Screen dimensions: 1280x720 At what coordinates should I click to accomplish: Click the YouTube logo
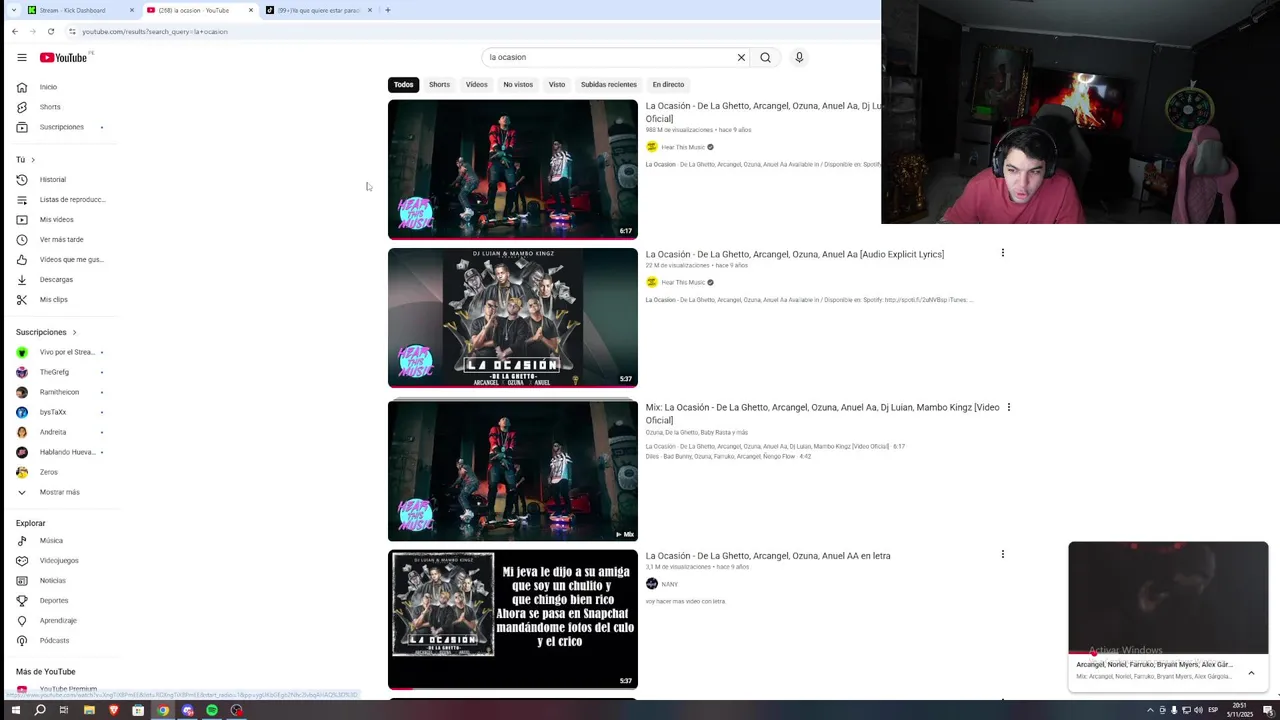64,57
